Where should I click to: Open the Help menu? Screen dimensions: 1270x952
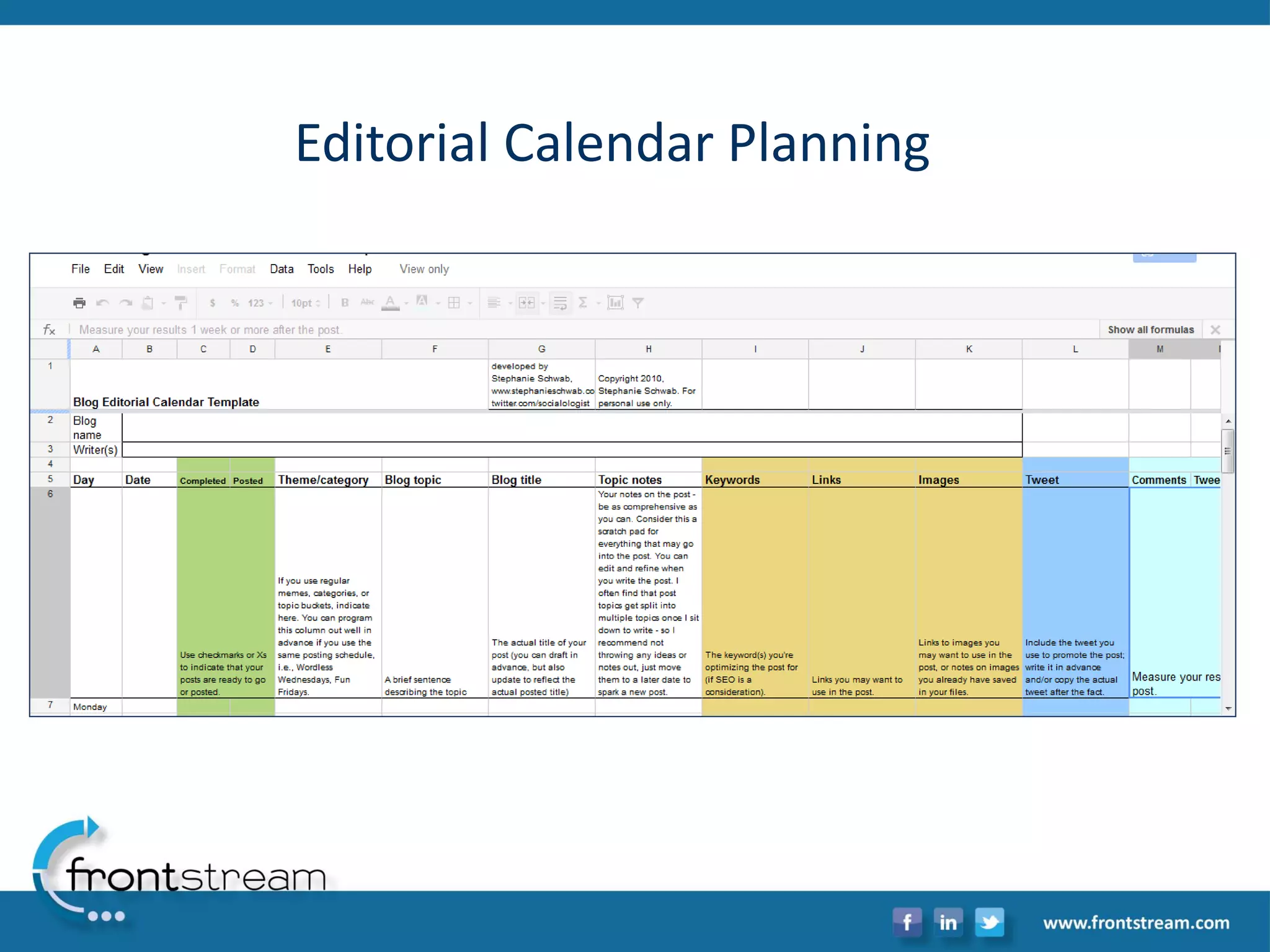[360, 269]
